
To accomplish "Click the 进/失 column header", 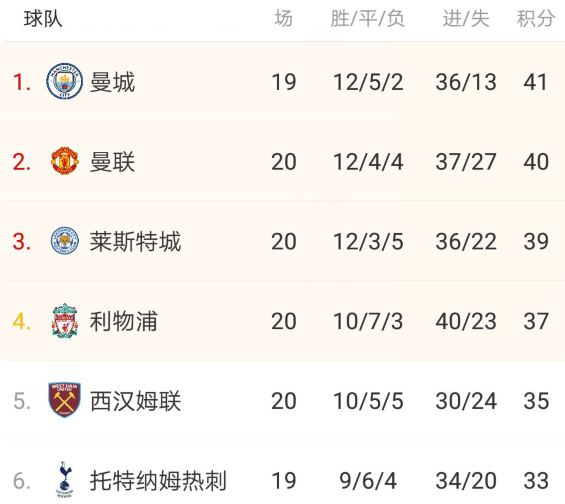I will point(466,18).
